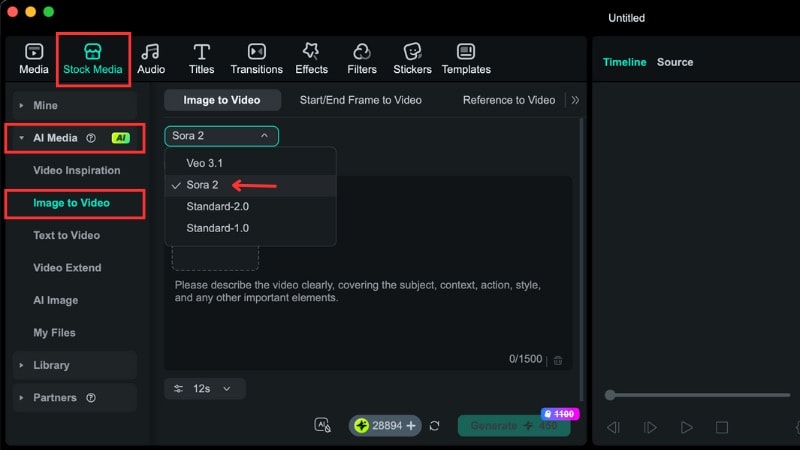This screenshot has height=450, width=800.
Task: Open the Transitions panel
Action: 256,58
